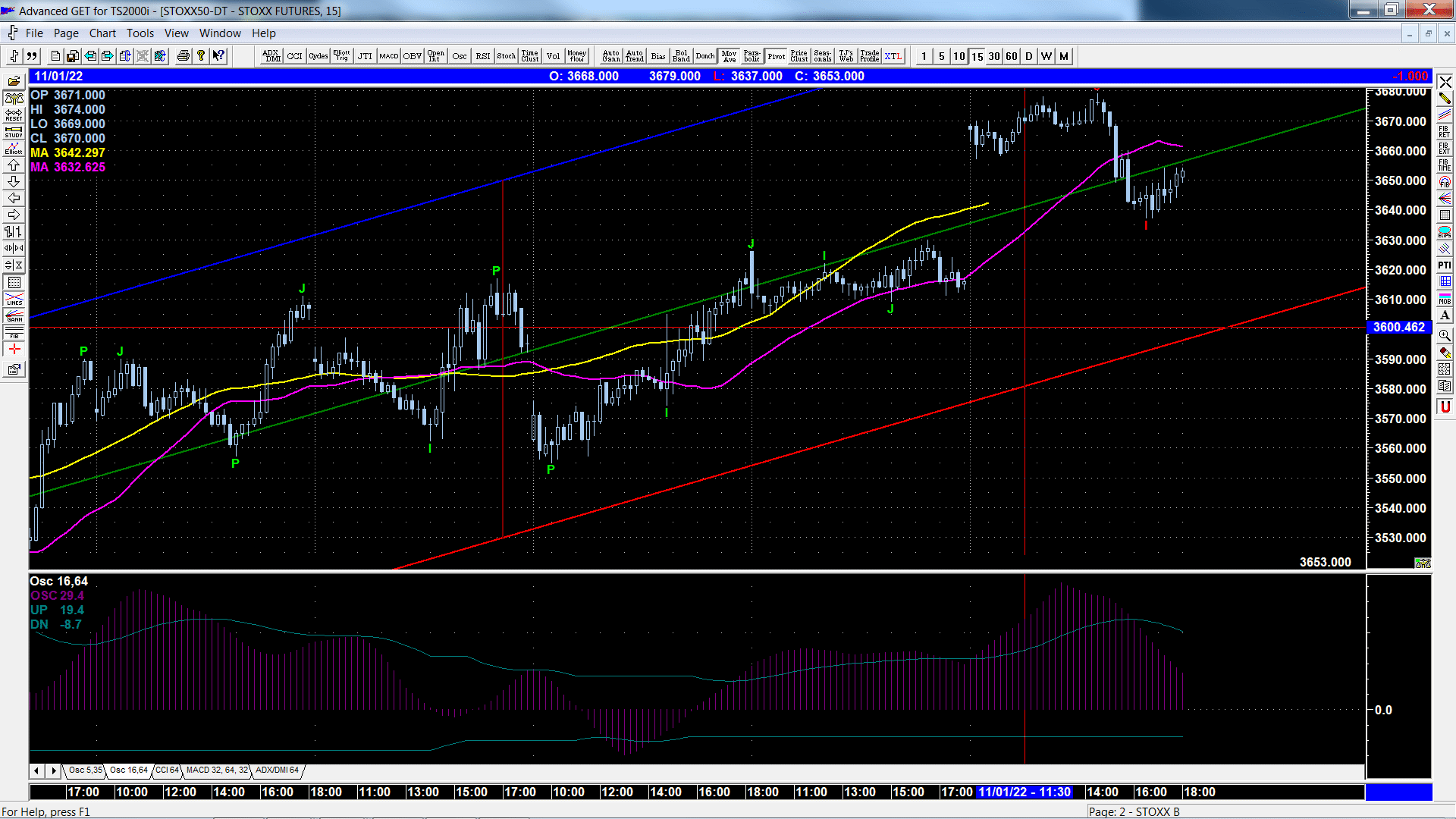Select the FIB RET retracement tool
The height and width of the screenshot is (819, 1456).
coord(1445,132)
